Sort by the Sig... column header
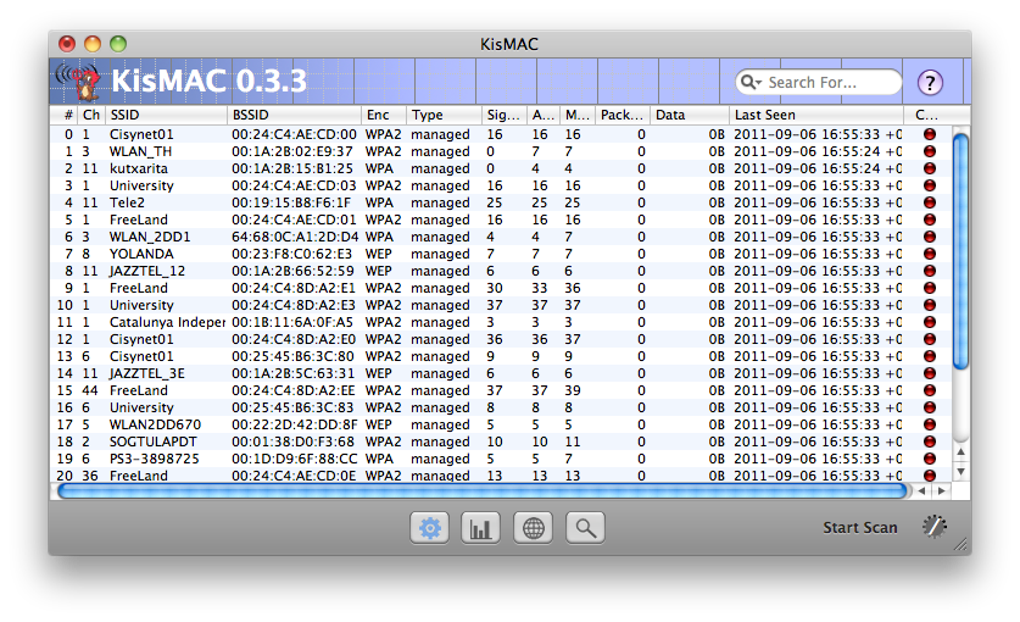This screenshot has height=622, width=1020. pos(505,115)
